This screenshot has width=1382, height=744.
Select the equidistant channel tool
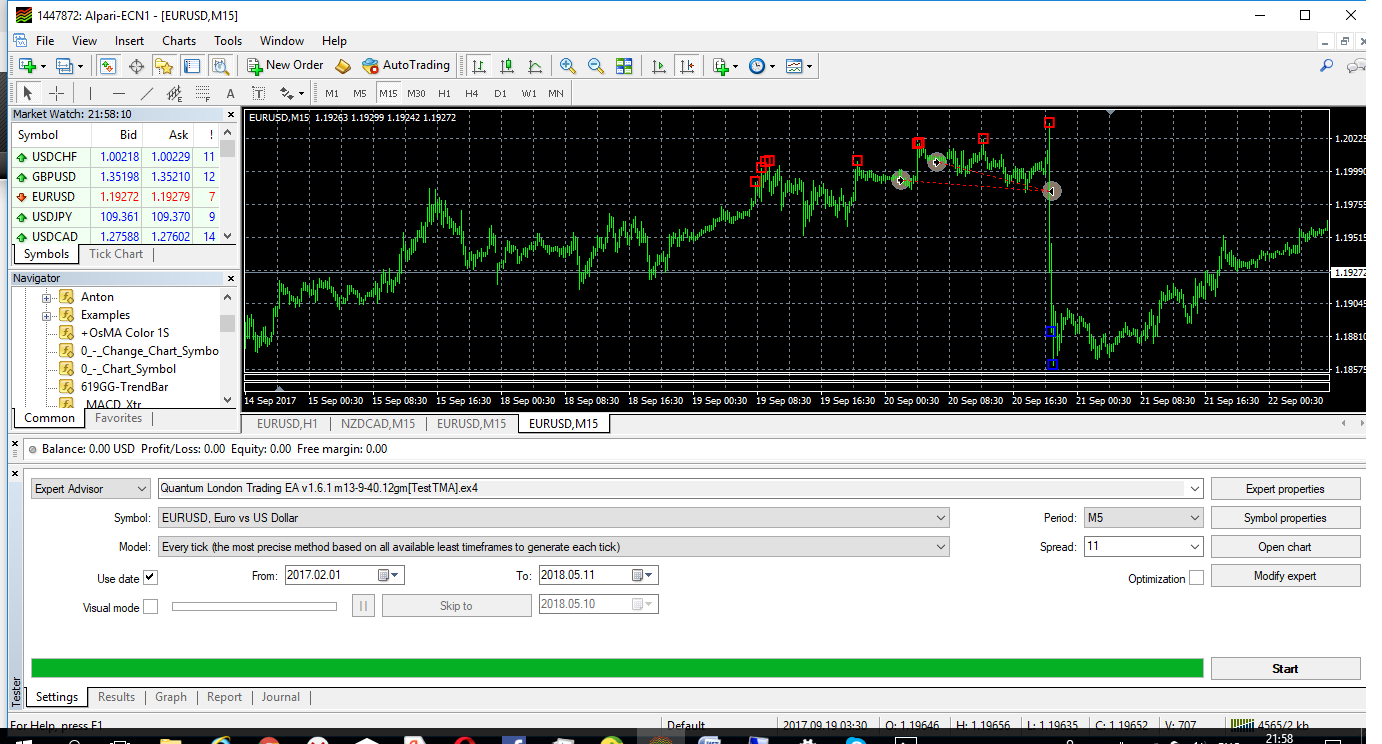pos(175,93)
